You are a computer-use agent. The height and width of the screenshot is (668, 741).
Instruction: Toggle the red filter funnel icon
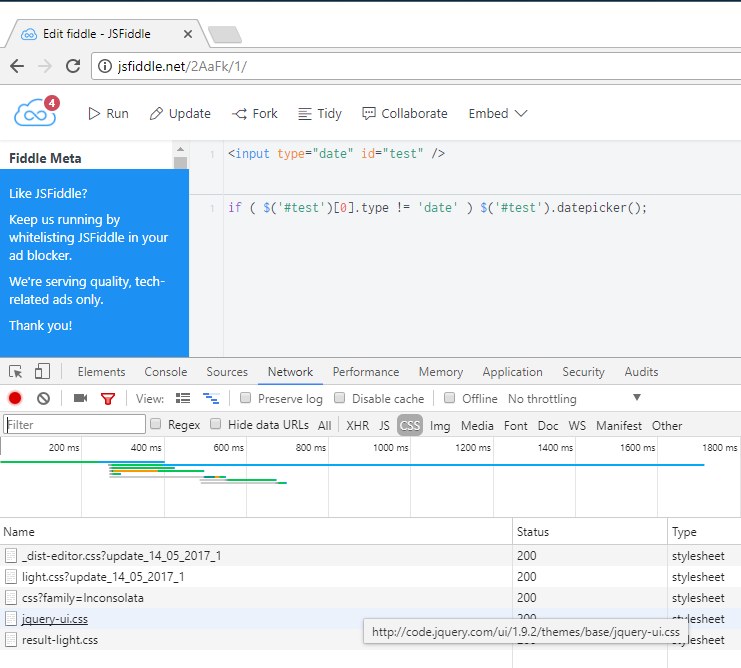click(x=108, y=399)
